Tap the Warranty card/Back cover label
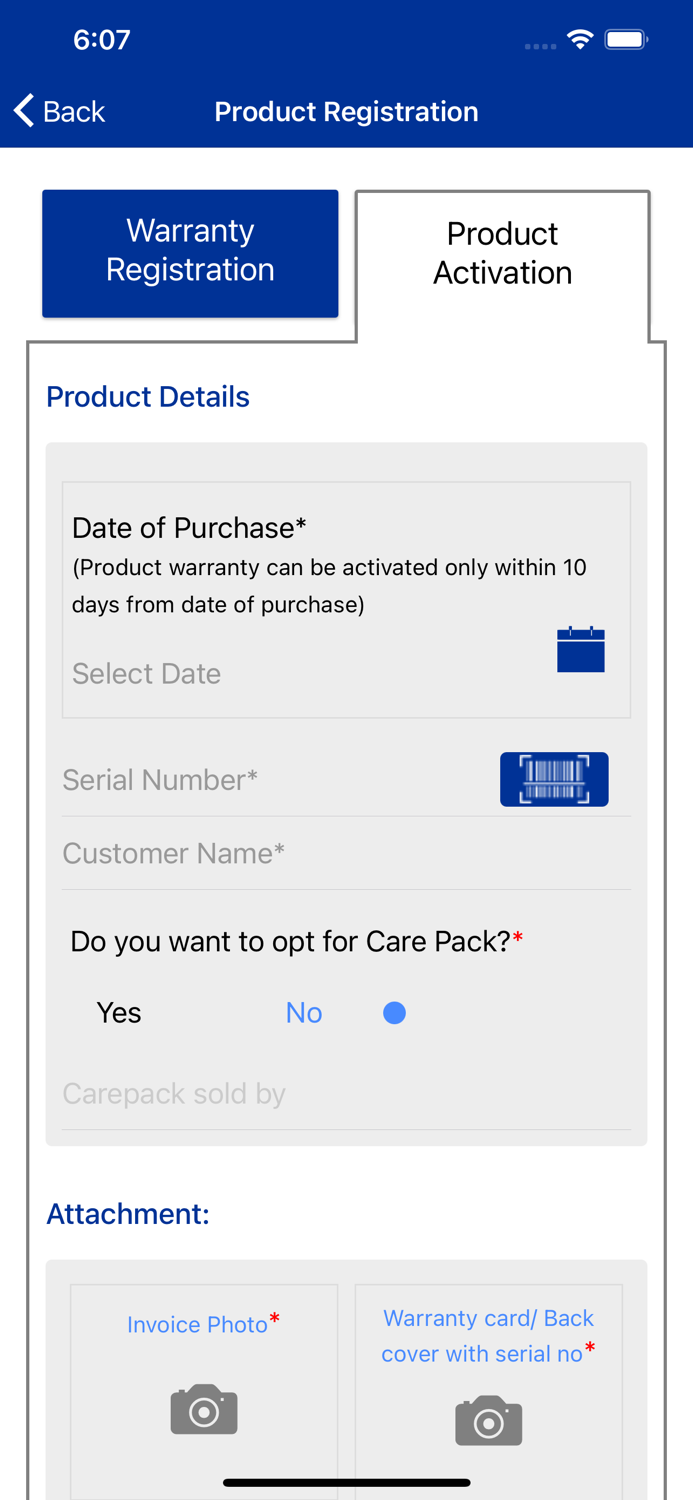The height and width of the screenshot is (1500, 693). (487, 1335)
